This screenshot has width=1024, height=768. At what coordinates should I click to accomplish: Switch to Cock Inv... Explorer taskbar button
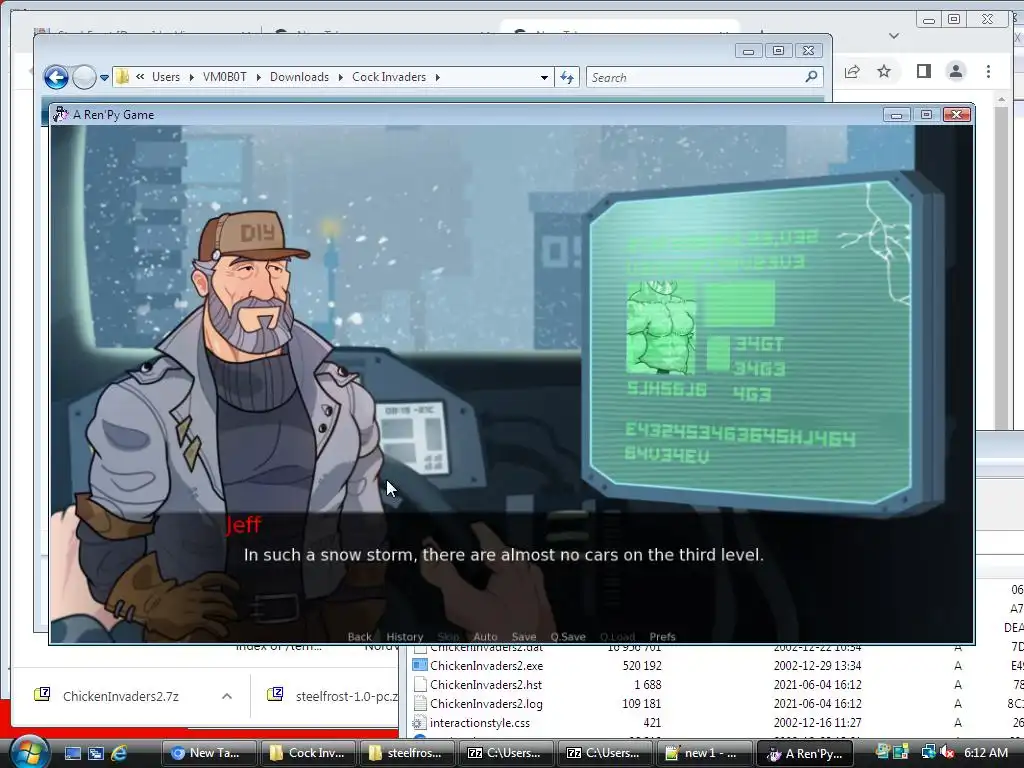pos(307,753)
